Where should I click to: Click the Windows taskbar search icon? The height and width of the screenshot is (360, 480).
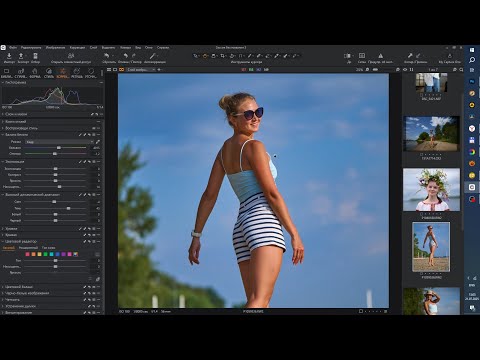coord(472,60)
